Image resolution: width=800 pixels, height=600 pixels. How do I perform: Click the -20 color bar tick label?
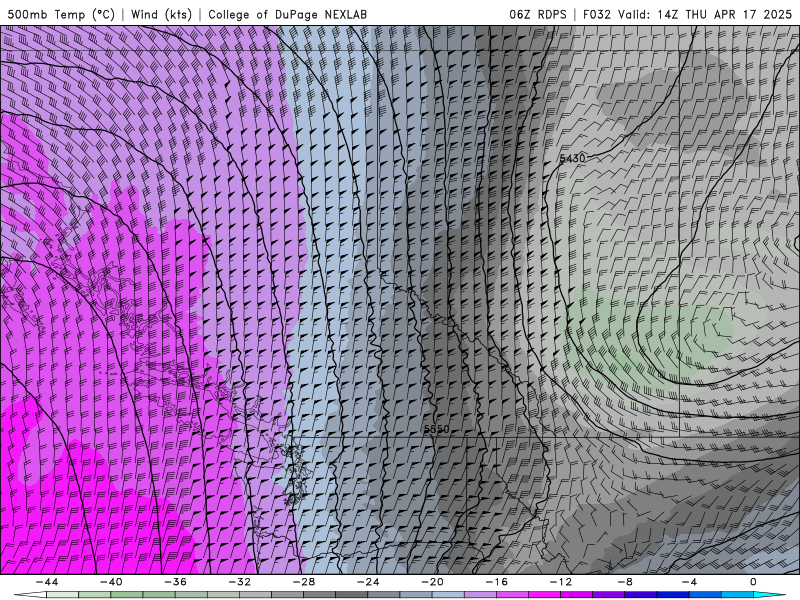(x=432, y=582)
